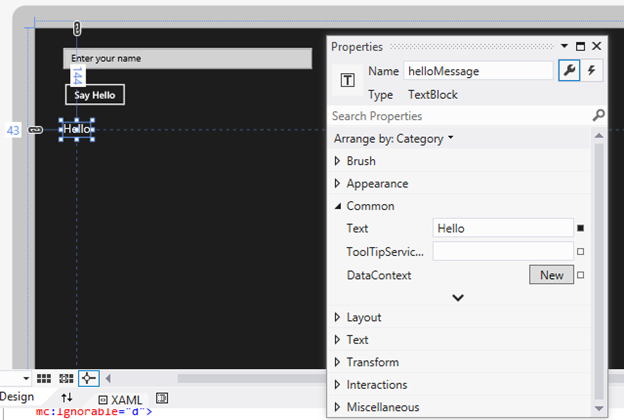Open the DataContext property marker square
The width and height of the screenshot is (624, 420).
click(581, 275)
